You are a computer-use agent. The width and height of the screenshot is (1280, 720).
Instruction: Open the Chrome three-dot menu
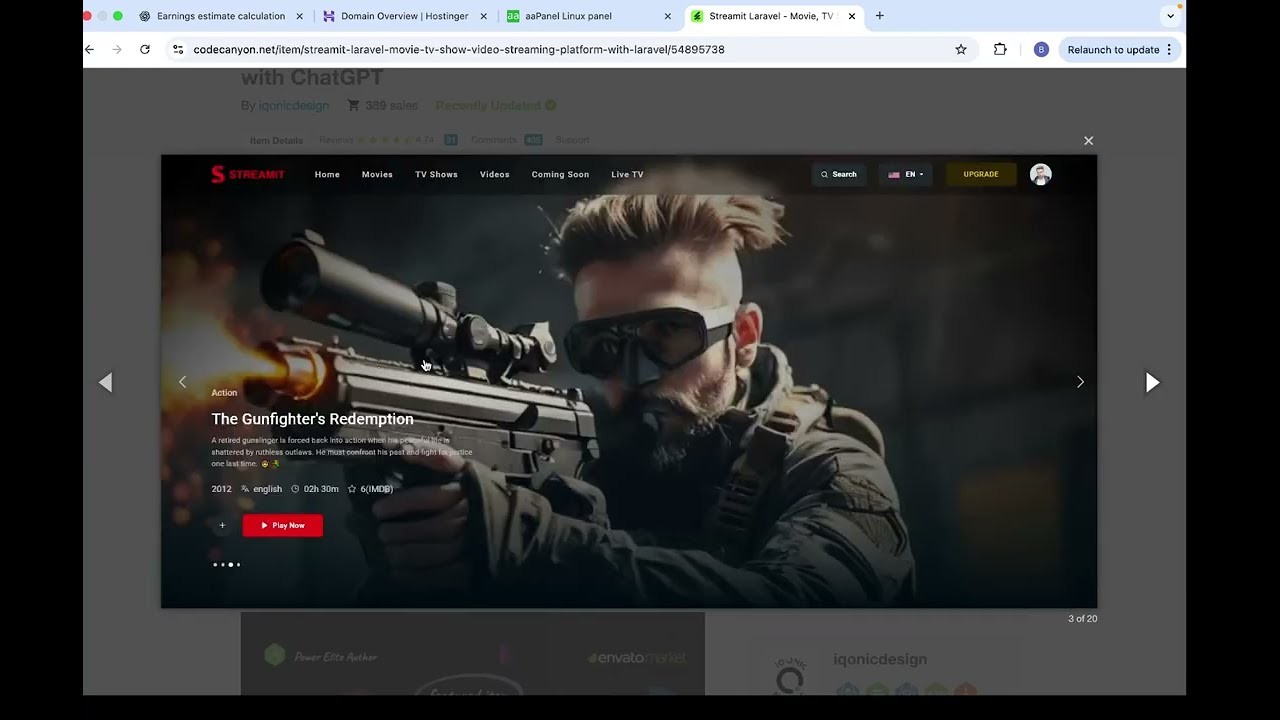(x=1169, y=49)
